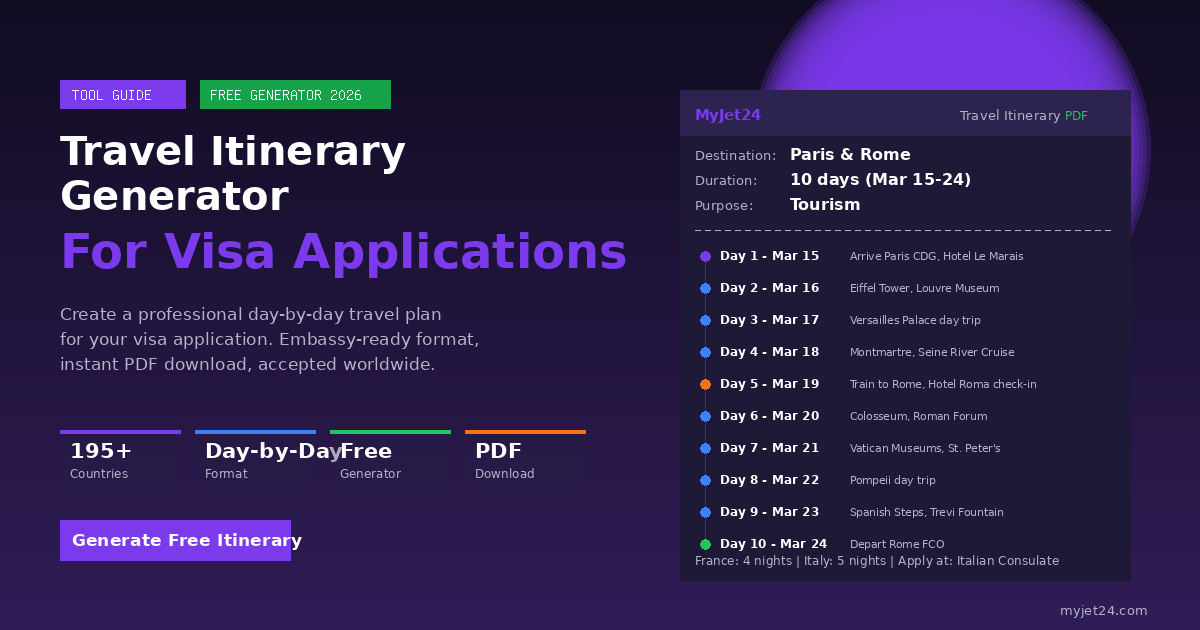Screen dimensions: 1200x630
Task: Select the marker next to Day 7
Action: click(x=705, y=448)
